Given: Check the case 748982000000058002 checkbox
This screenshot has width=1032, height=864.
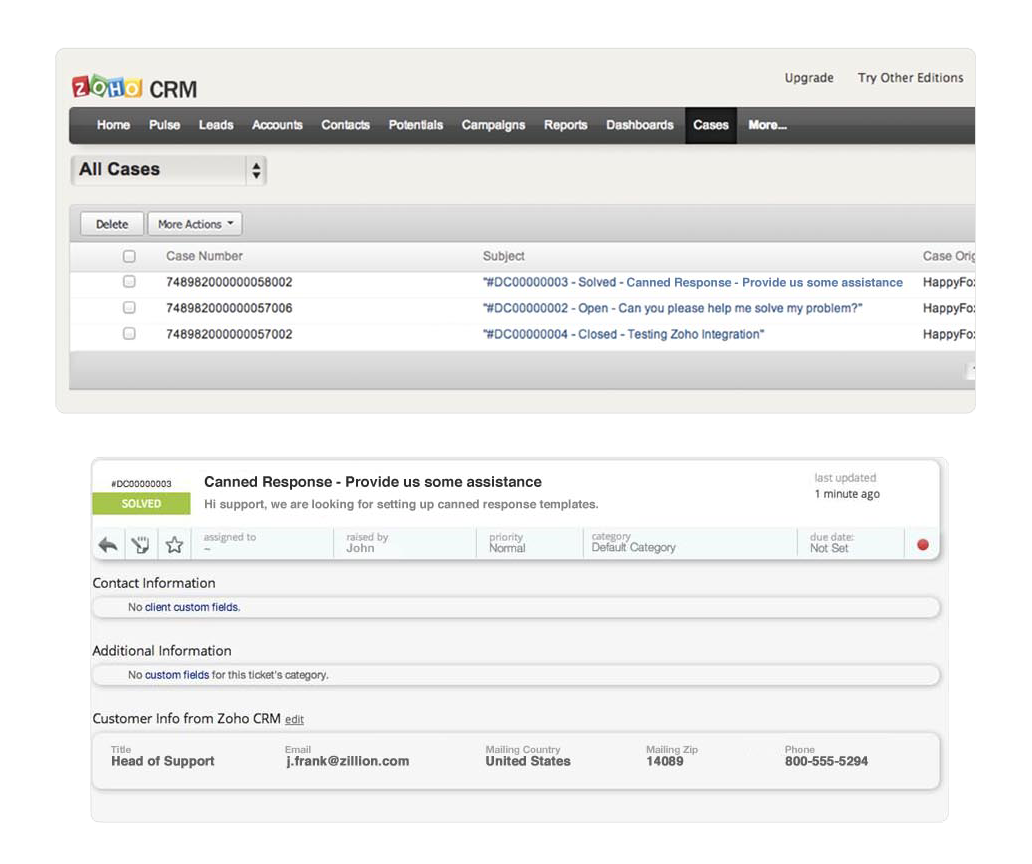Looking at the screenshot, I should (129, 282).
